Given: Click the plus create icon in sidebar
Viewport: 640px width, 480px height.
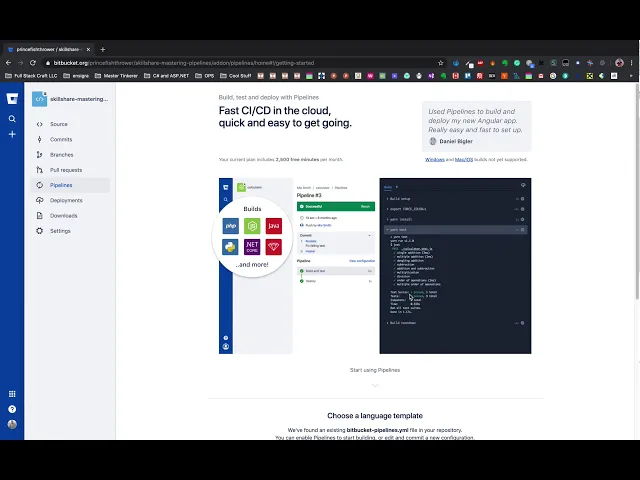Looking at the screenshot, I should (12, 134).
